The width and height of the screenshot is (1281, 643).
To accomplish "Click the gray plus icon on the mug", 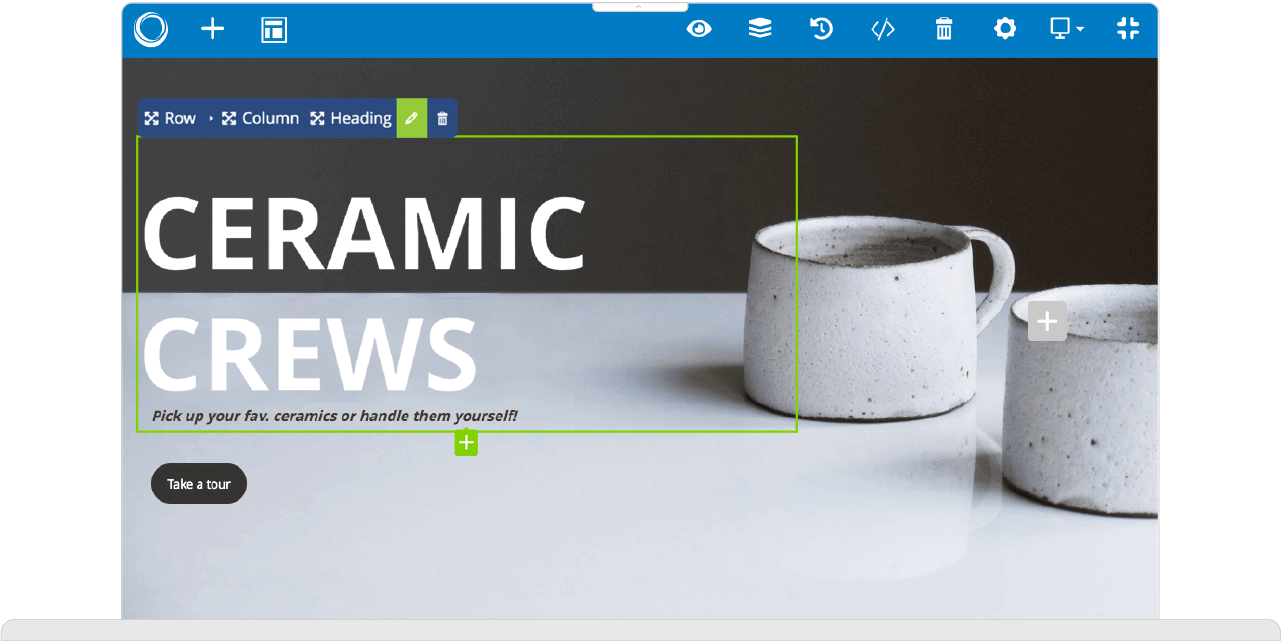I will point(1047,321).
